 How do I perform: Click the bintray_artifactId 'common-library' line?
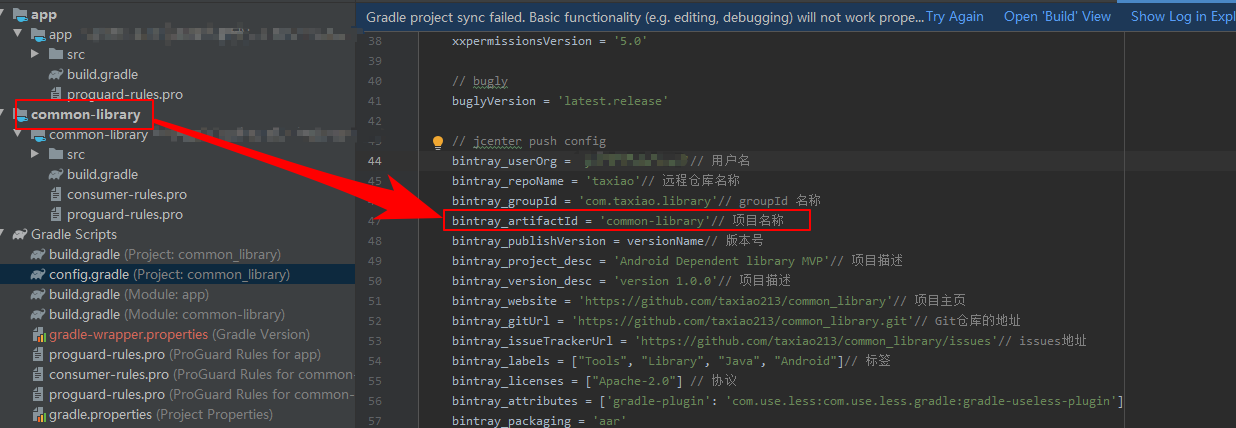coord(618,221)
